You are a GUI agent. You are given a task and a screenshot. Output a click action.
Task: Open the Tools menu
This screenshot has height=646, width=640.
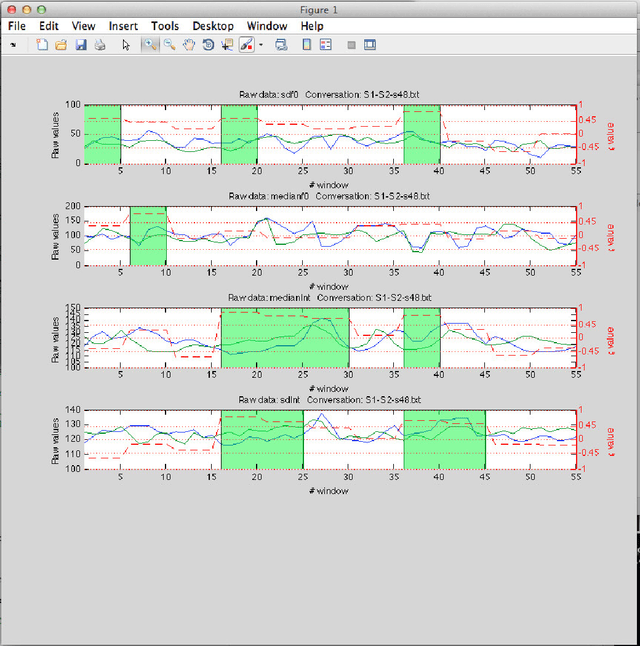click(166, 25)
